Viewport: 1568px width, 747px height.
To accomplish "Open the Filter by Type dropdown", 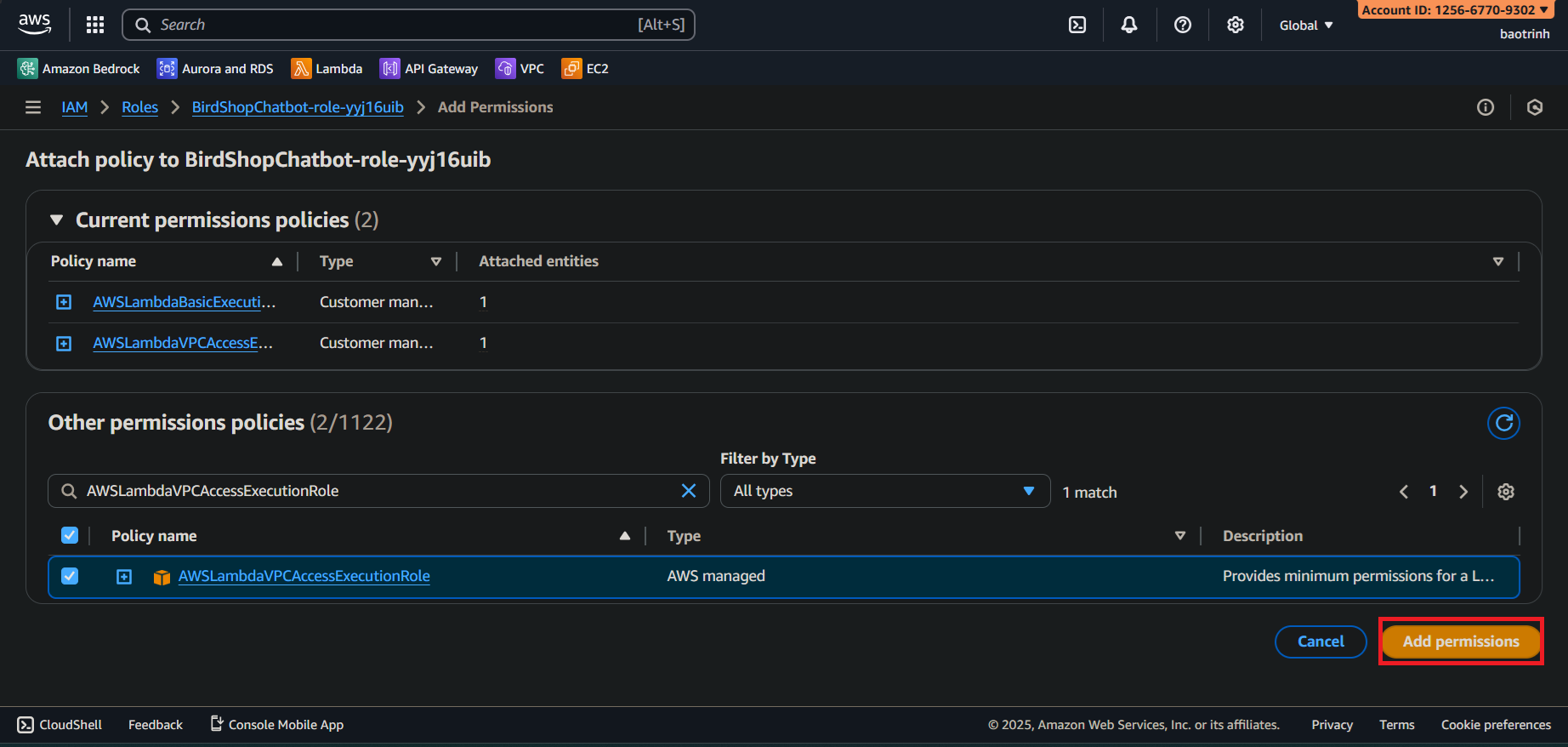I will tap(884, 491).
